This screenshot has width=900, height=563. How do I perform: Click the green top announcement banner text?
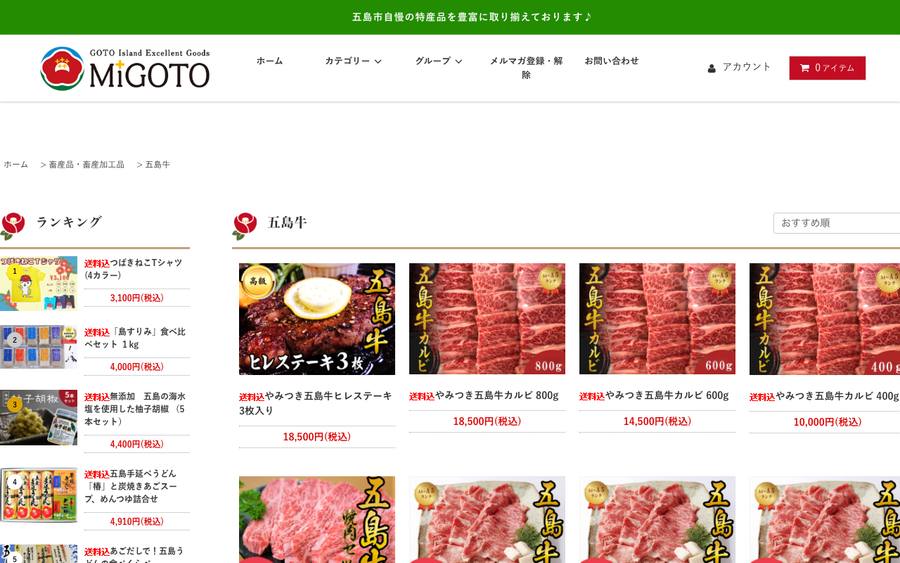[472, 17]
